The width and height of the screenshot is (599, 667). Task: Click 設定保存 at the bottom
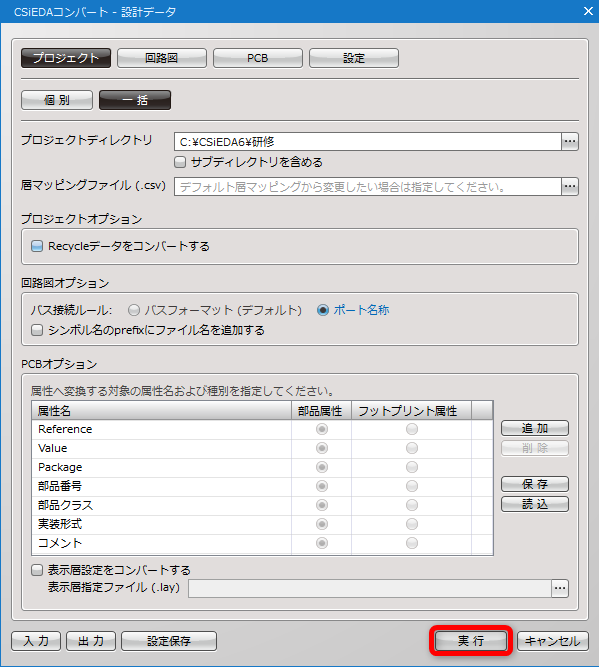coord(169,641)
